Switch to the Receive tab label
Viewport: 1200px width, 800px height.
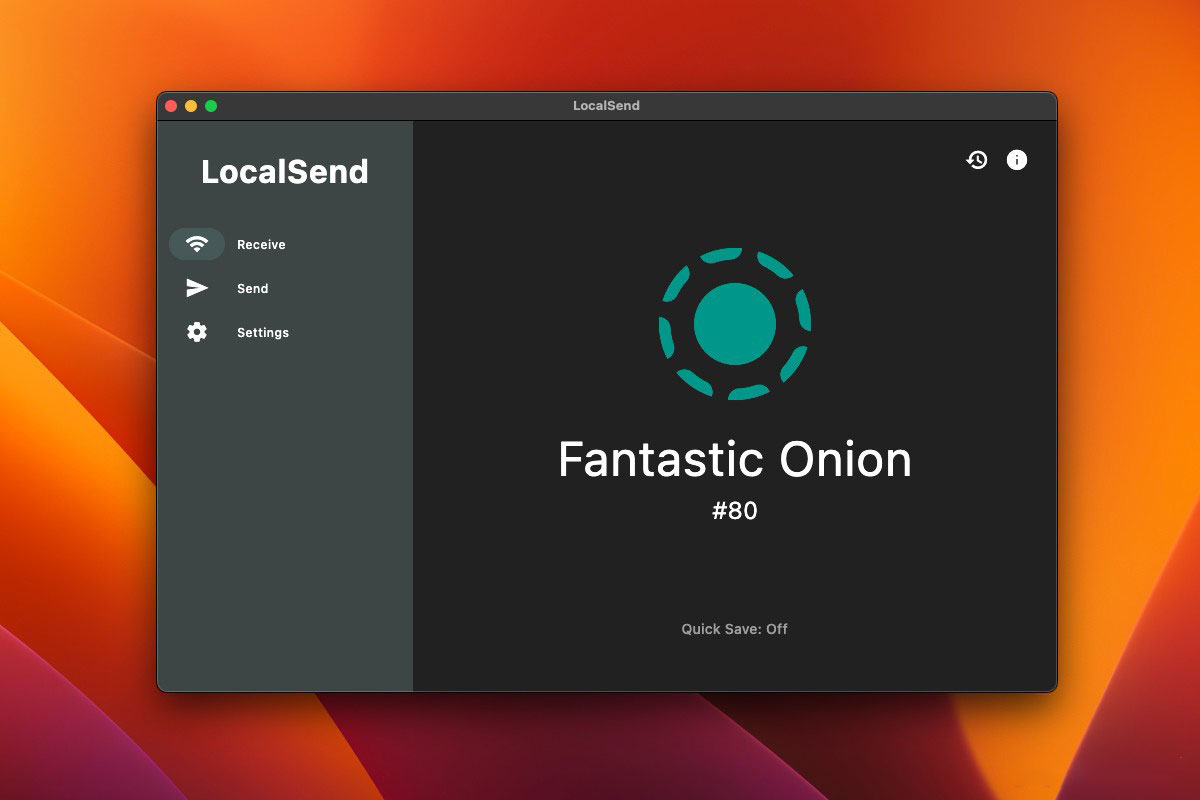click(261, 245)
